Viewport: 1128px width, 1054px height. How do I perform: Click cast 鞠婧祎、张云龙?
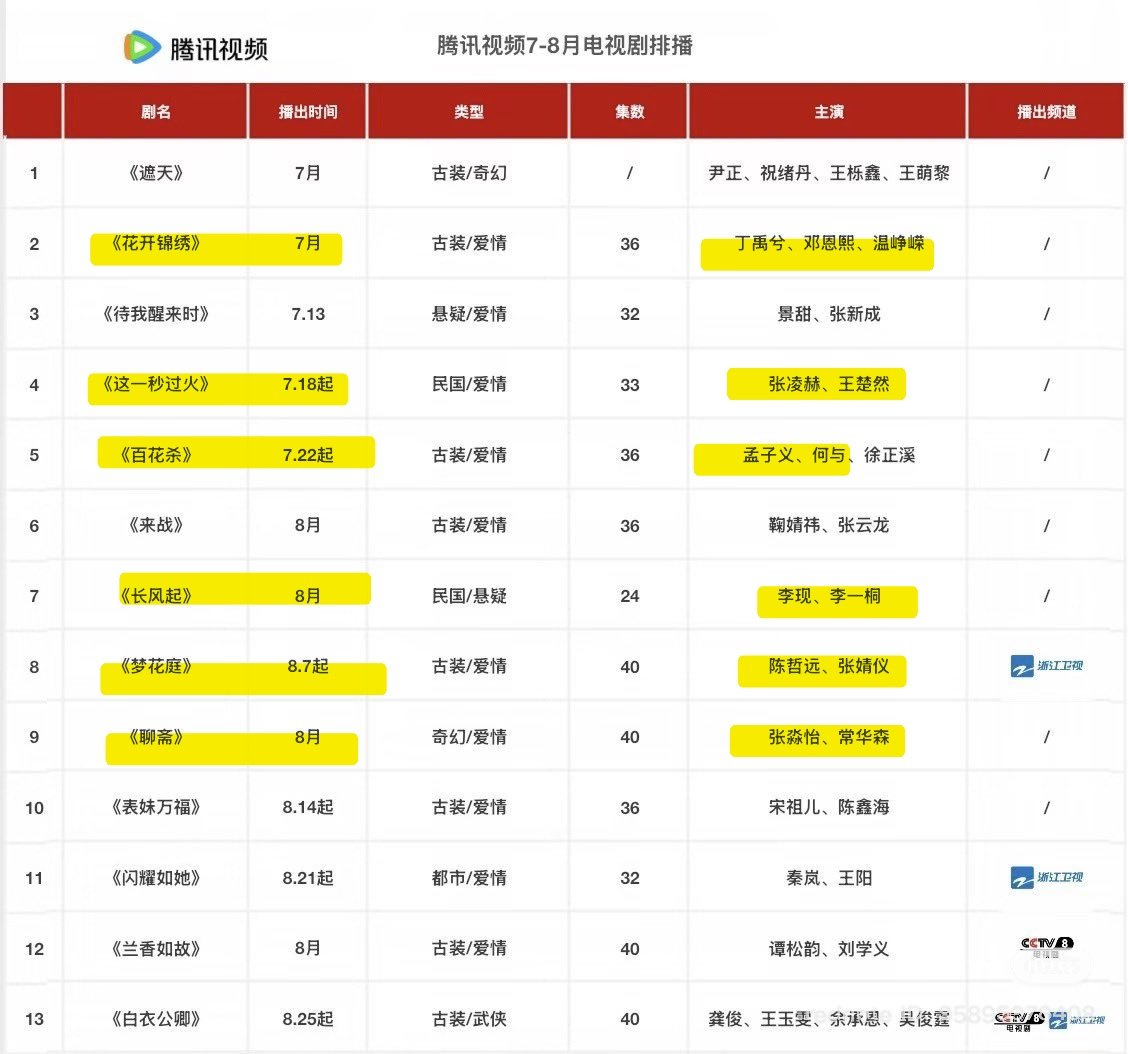(x=829, y=525)
